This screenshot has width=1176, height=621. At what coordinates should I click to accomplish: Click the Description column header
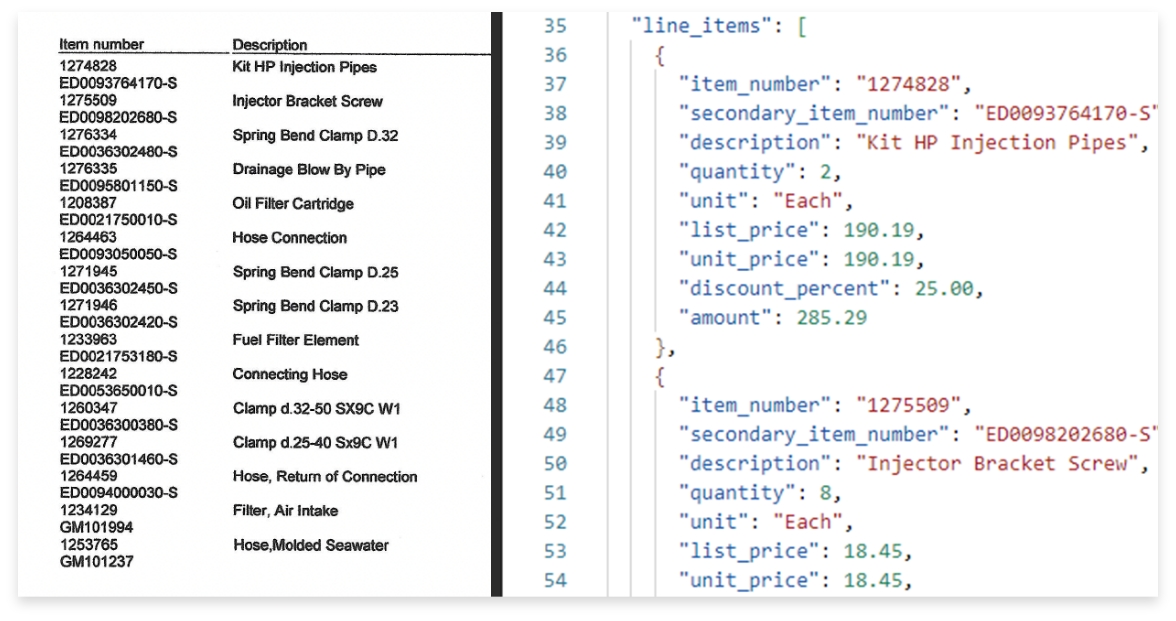[269, 45]
